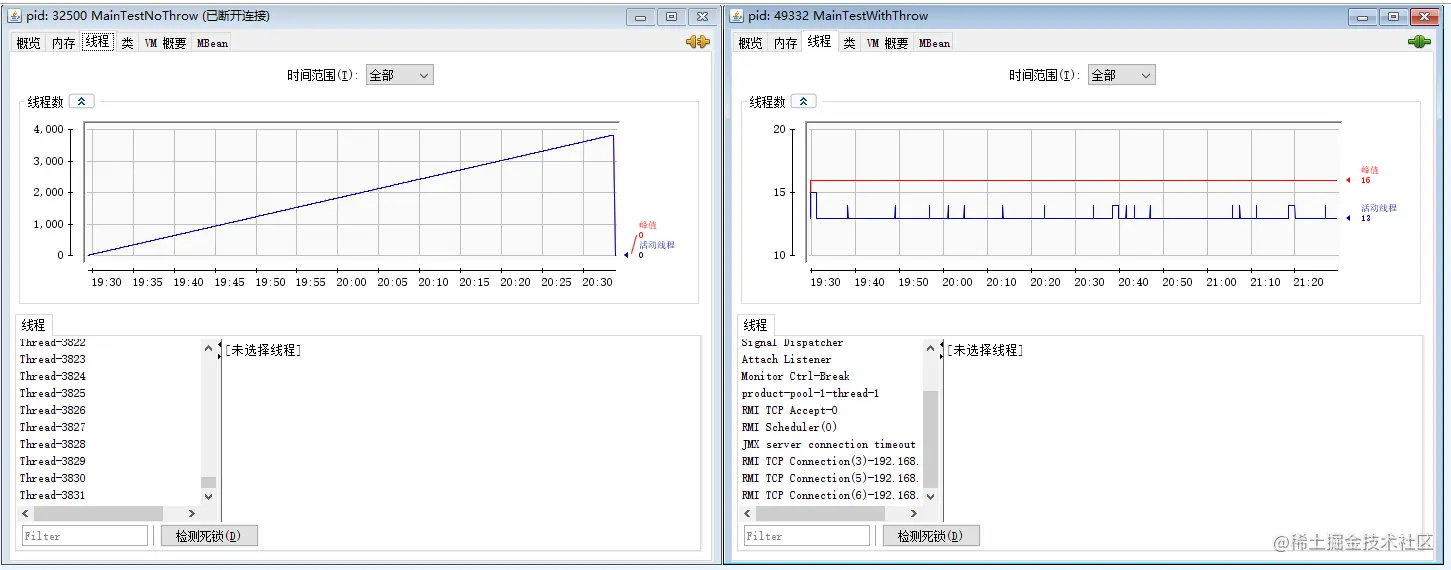Screen dimensions: 1451x570
Task: Switch to 概览 tab in MainTestNoThrow window
Action: pos(29,43)
